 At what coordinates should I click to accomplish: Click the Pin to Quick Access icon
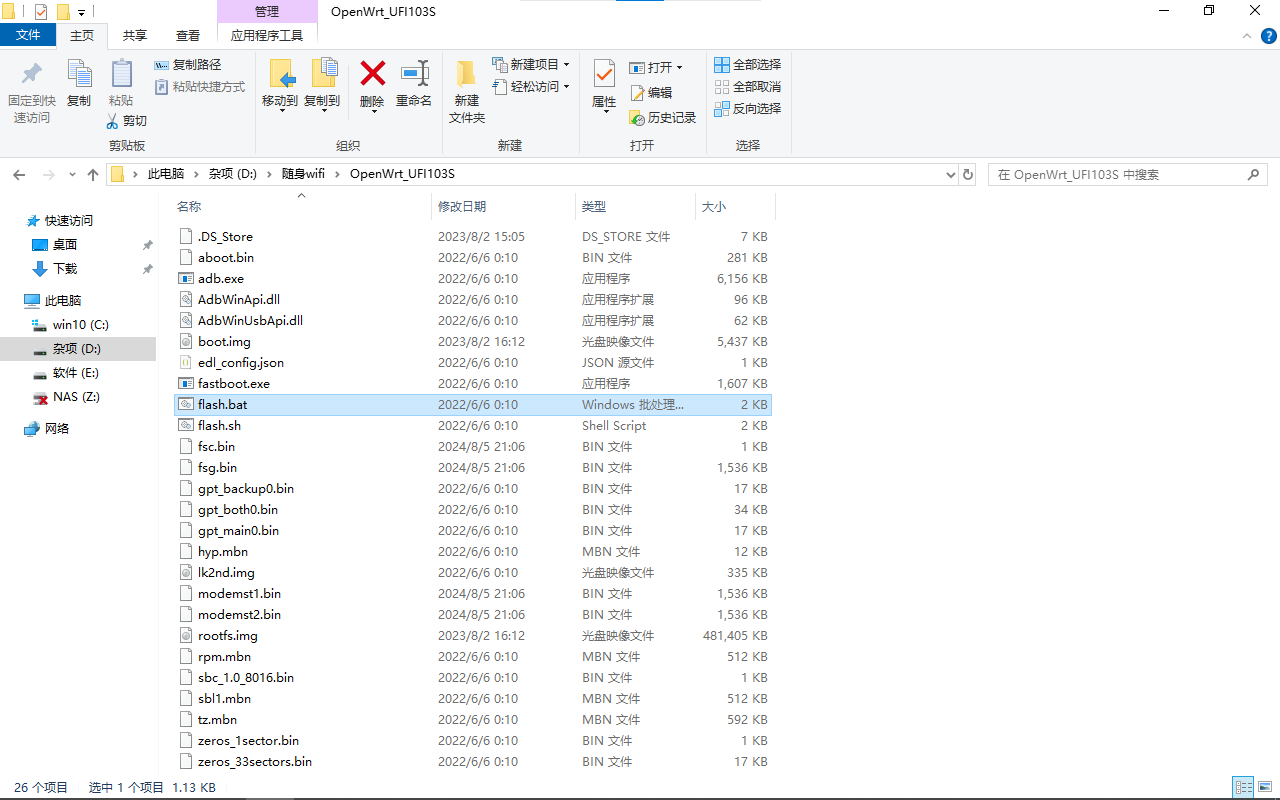click(31, 75)
